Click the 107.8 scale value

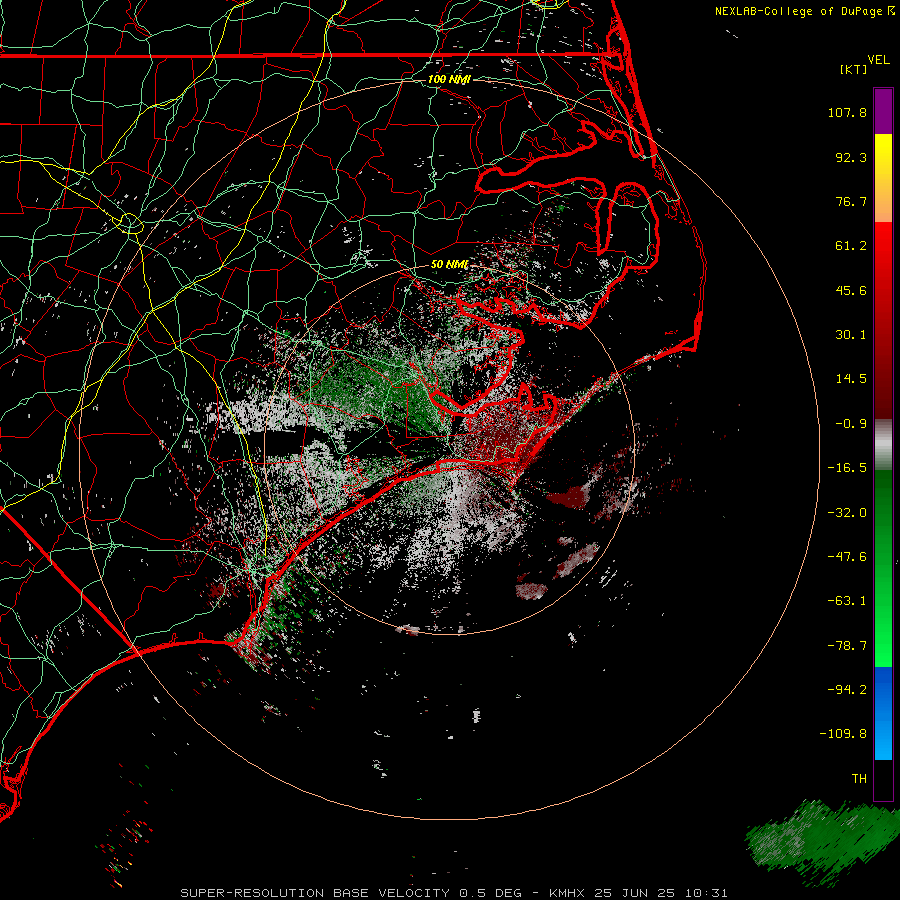point(847,112)
